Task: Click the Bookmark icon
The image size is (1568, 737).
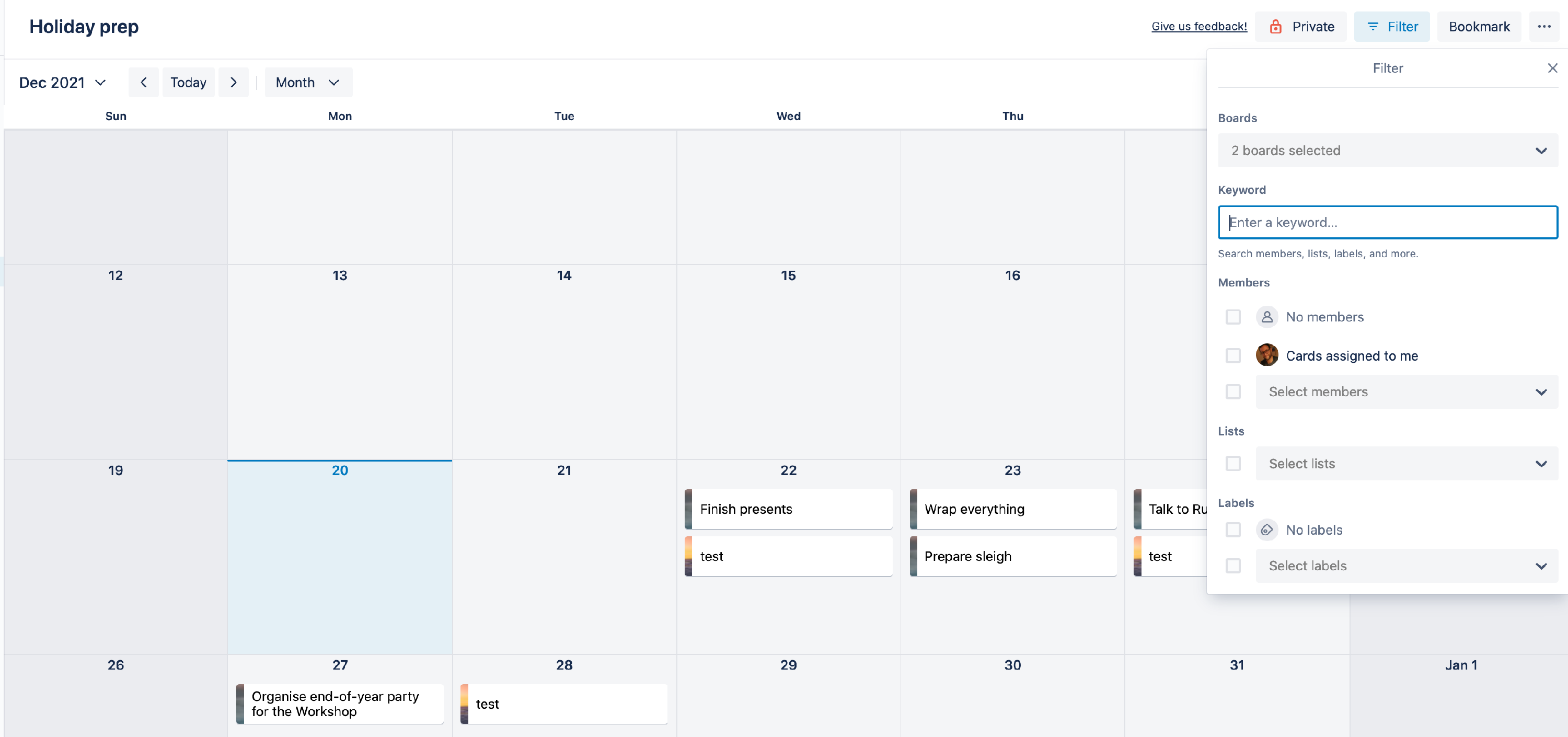Action: (1478, 26)
